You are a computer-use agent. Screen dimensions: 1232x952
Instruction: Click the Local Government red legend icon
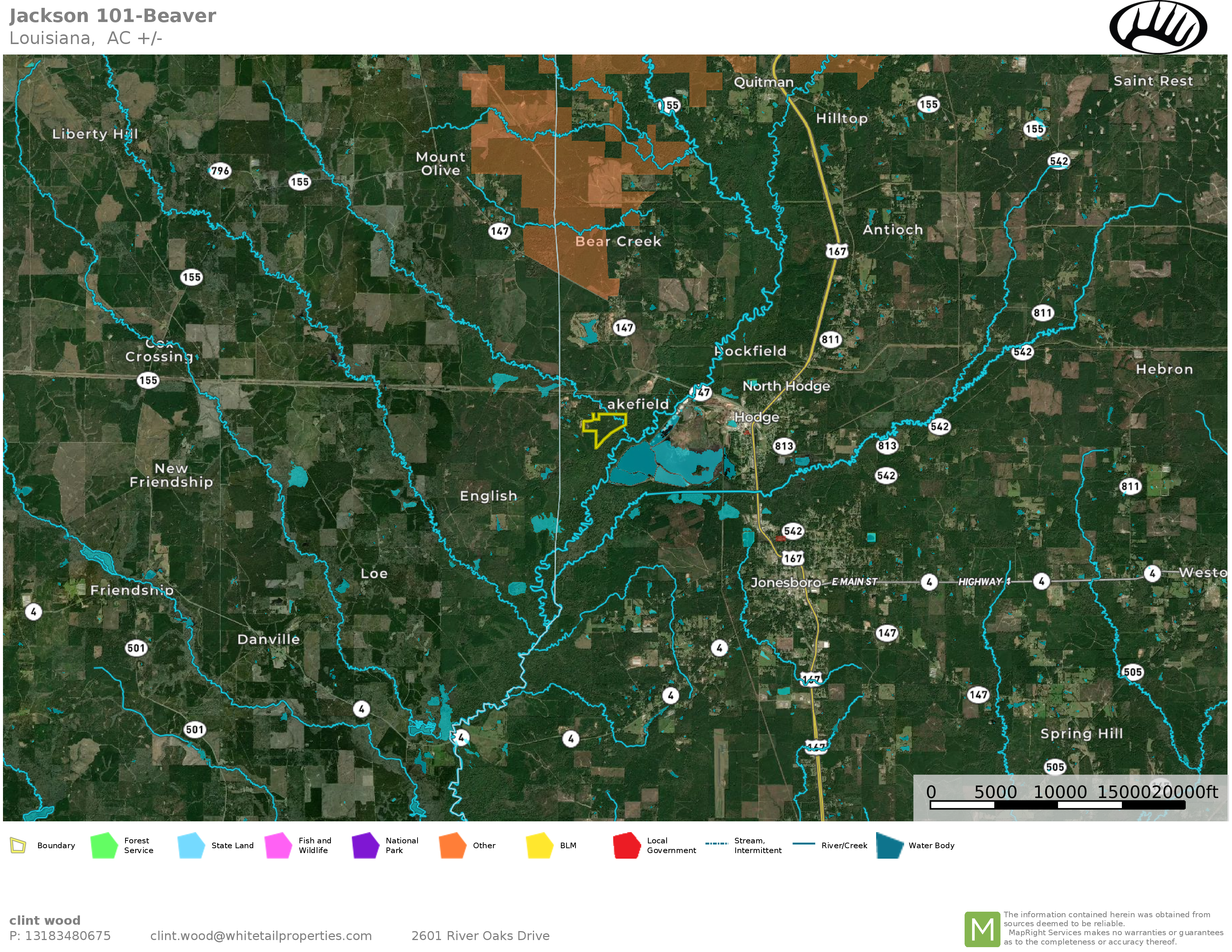pos(627,845)
